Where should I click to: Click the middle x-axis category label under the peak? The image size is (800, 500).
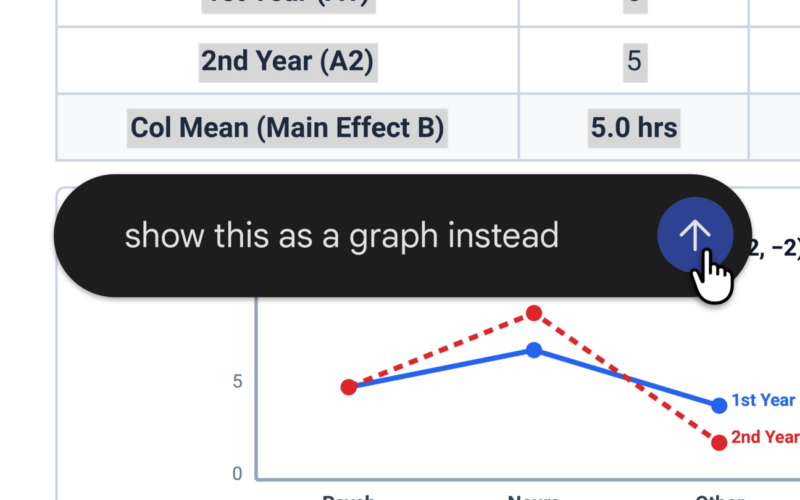534,497
